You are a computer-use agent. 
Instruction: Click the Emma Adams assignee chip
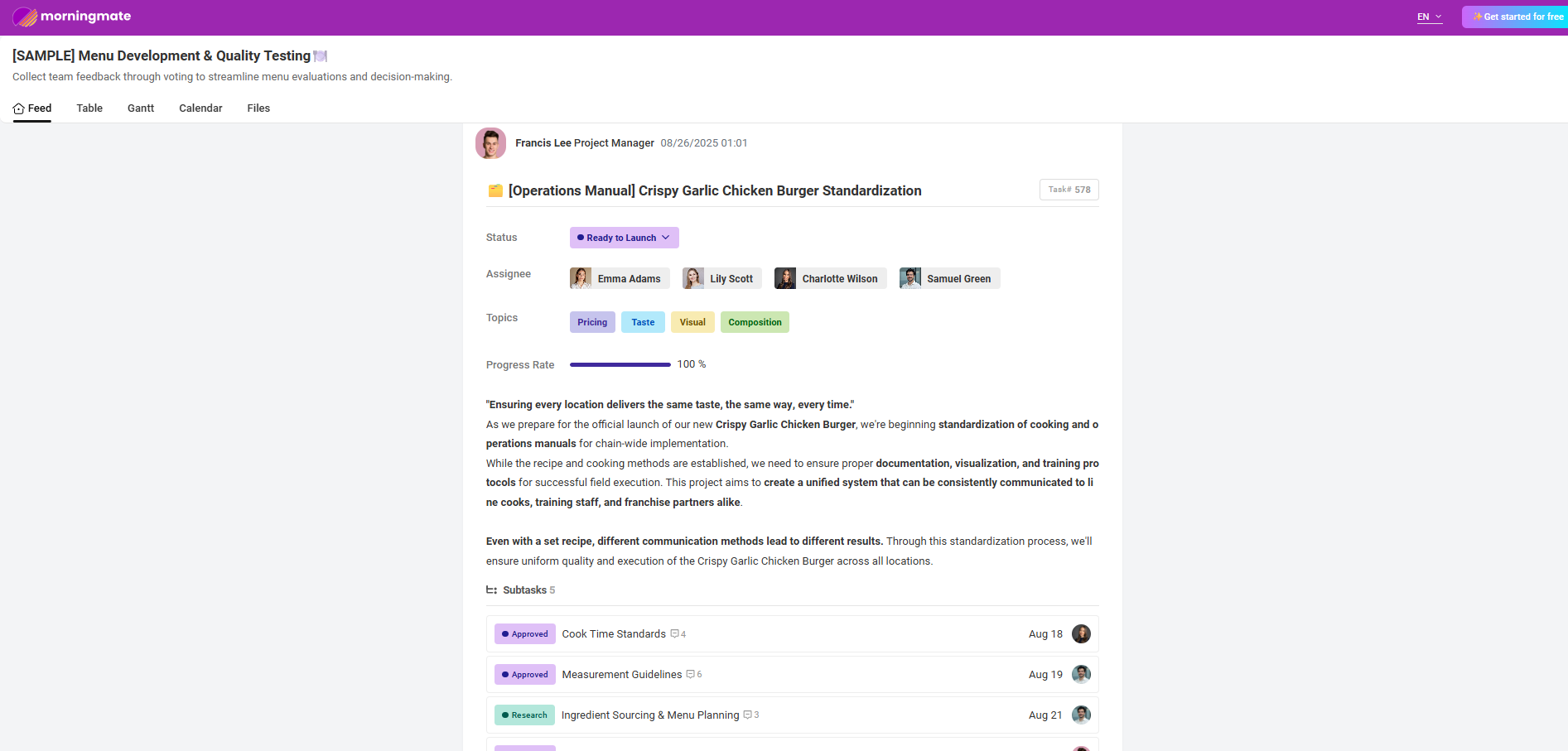pos(619,279)
